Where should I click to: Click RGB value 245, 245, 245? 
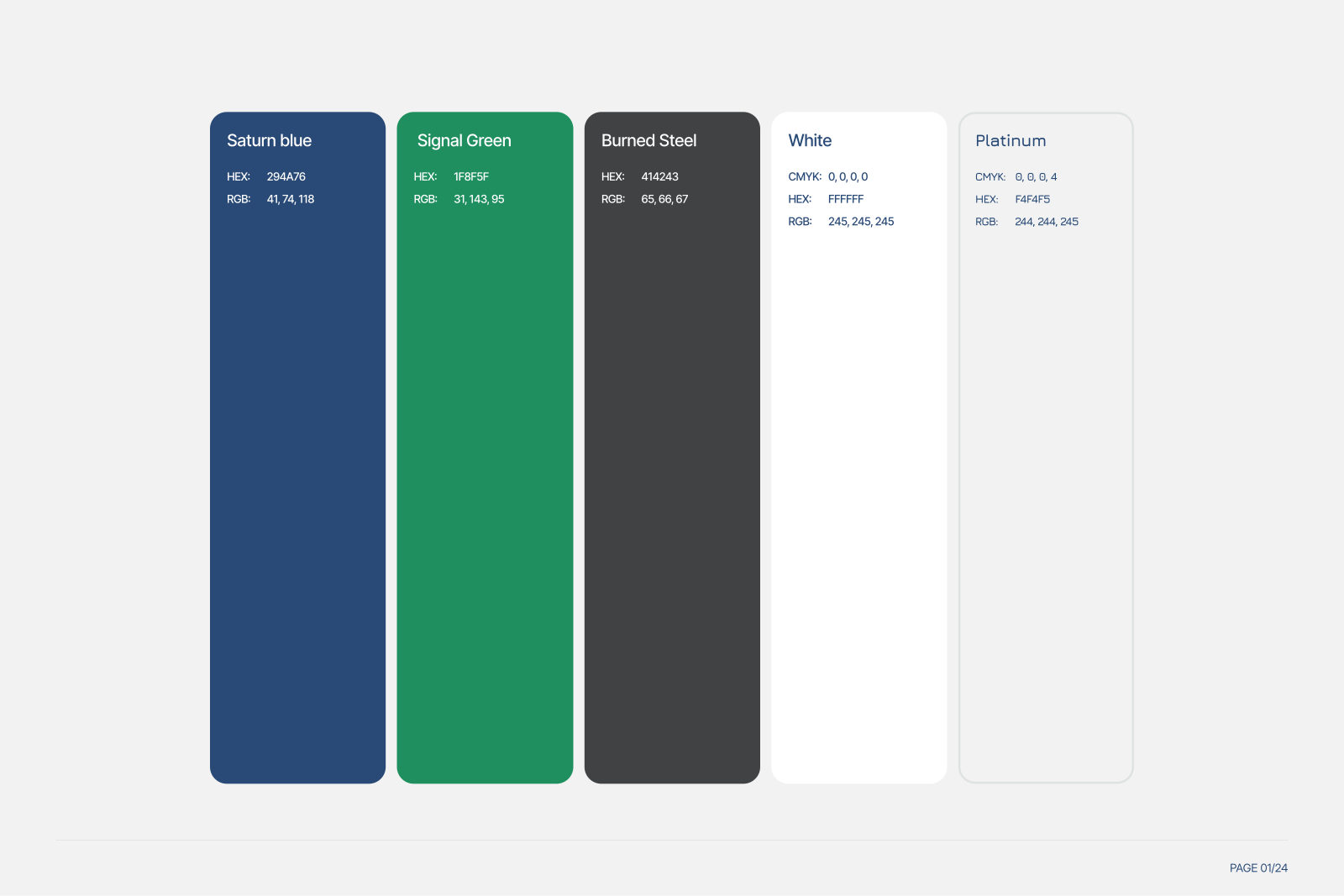[861, 222]
